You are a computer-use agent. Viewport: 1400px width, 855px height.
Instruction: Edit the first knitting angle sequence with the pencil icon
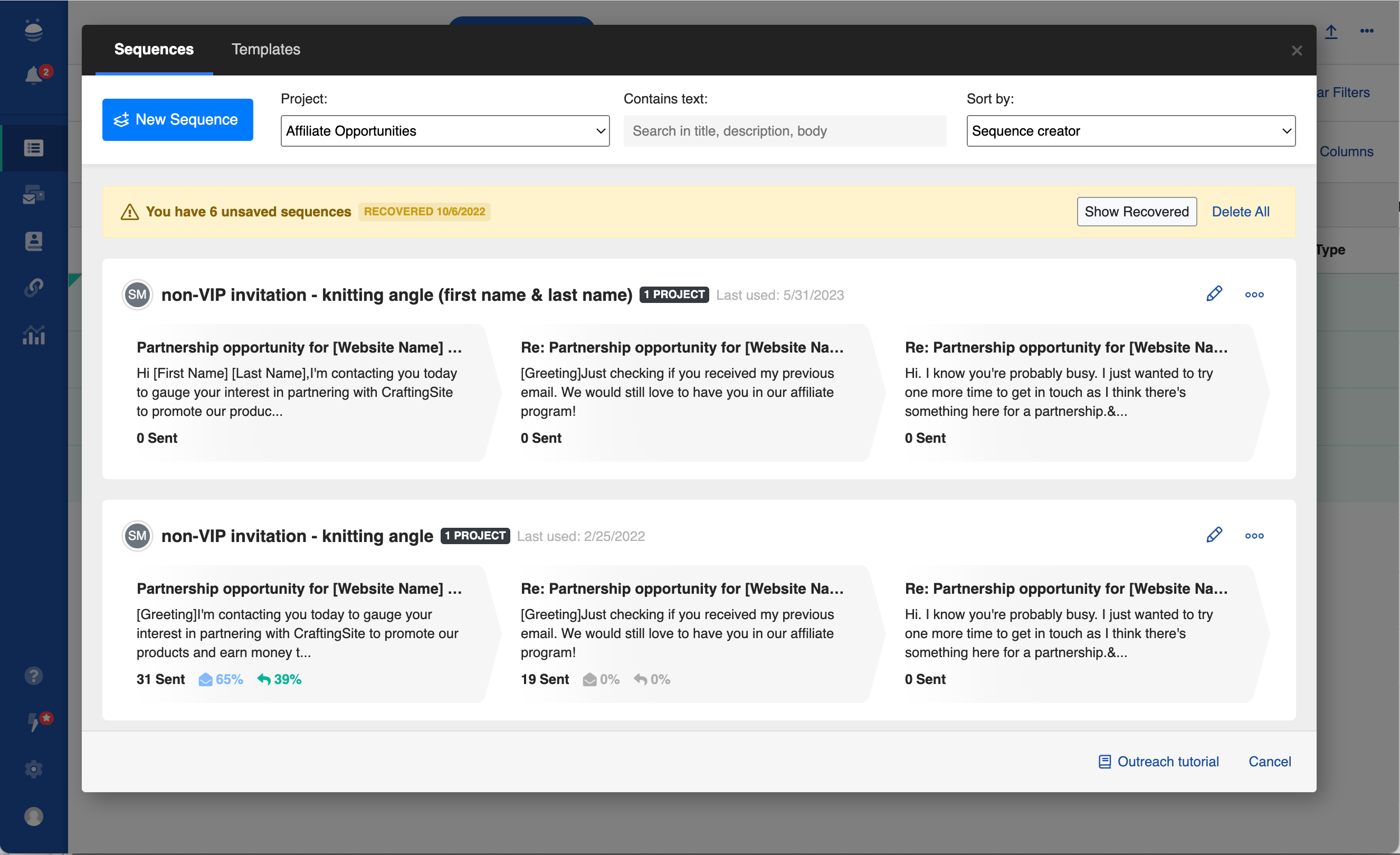(1214, 294)
